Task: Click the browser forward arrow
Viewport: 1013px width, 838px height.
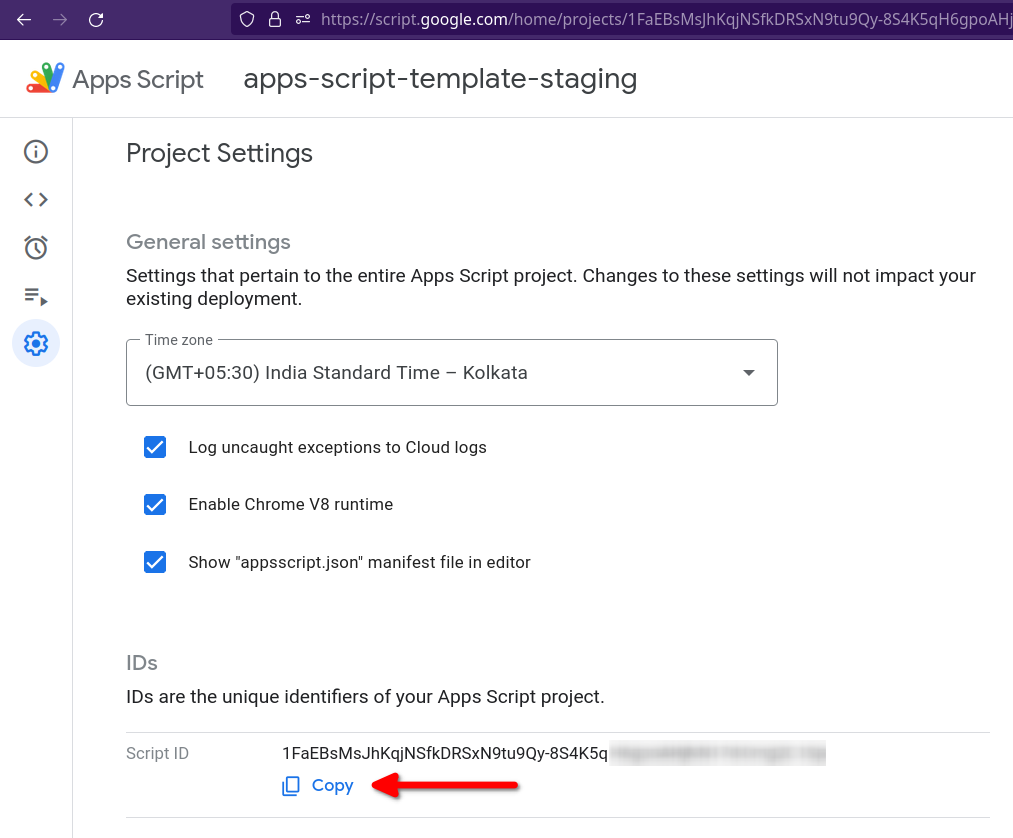Action: [x=60, y=19]
